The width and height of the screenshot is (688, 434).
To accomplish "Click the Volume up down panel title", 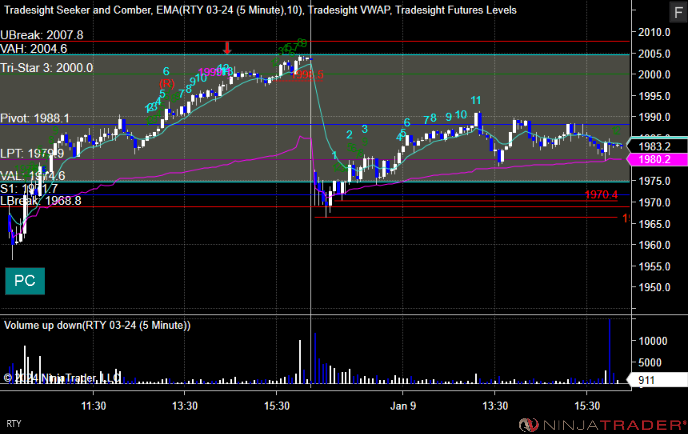I will 97,325.
